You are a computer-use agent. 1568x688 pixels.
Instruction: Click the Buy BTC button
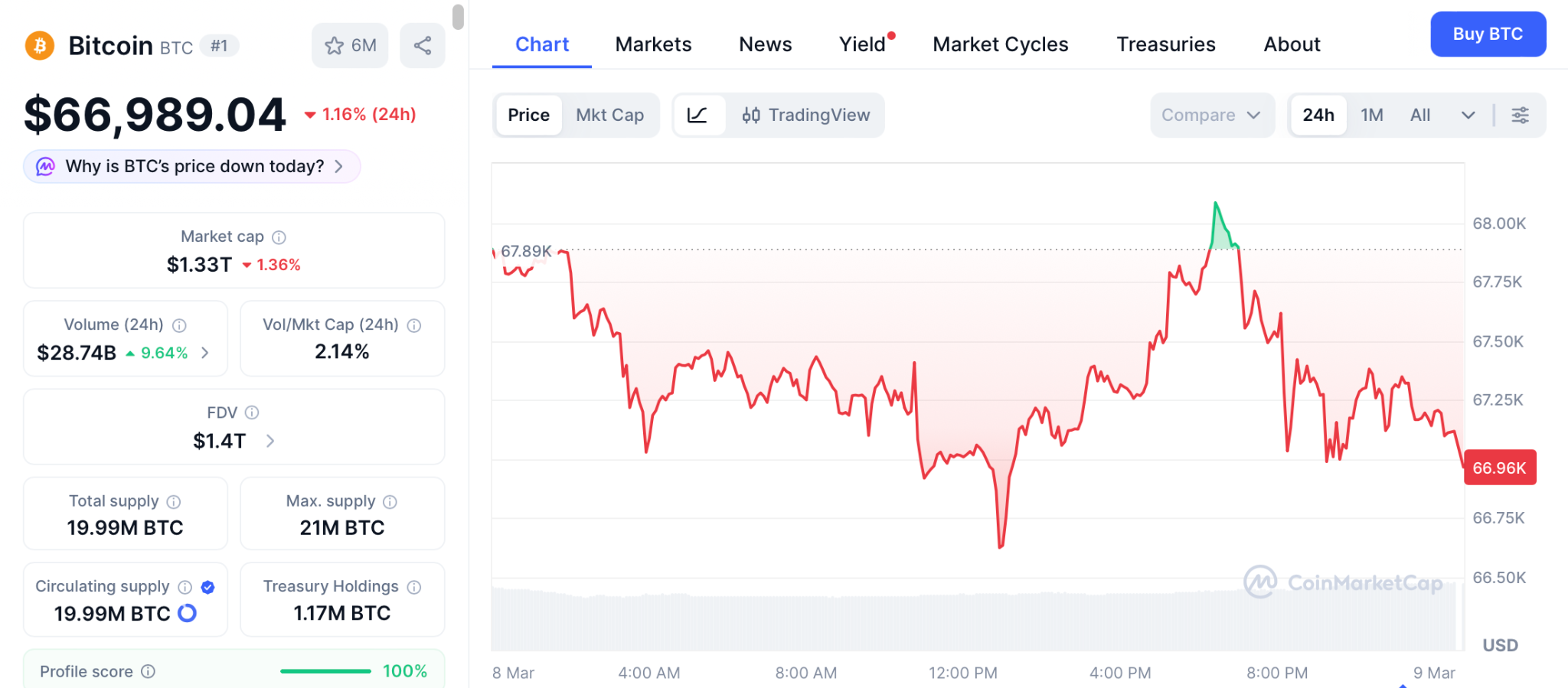pos(1488,34)
